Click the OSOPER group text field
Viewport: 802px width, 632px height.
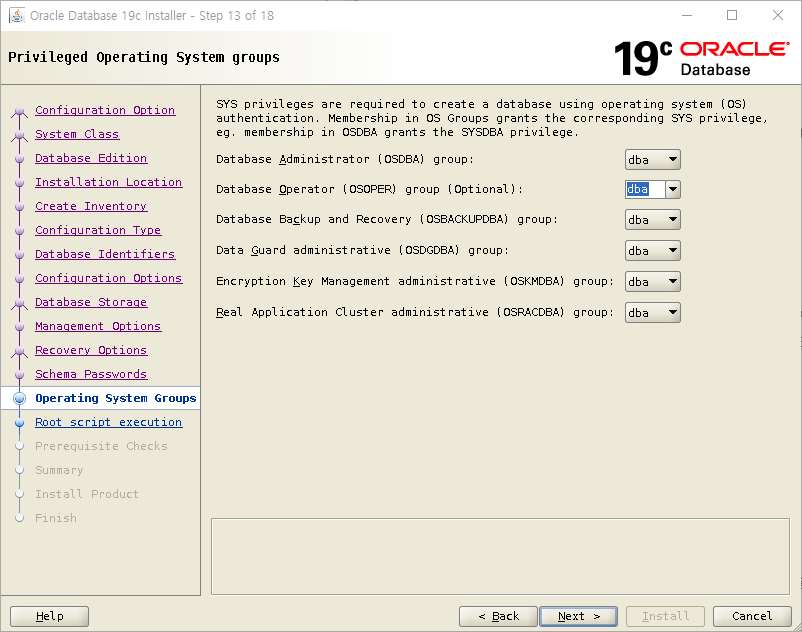pyautogui.click(x=645, y=189)
